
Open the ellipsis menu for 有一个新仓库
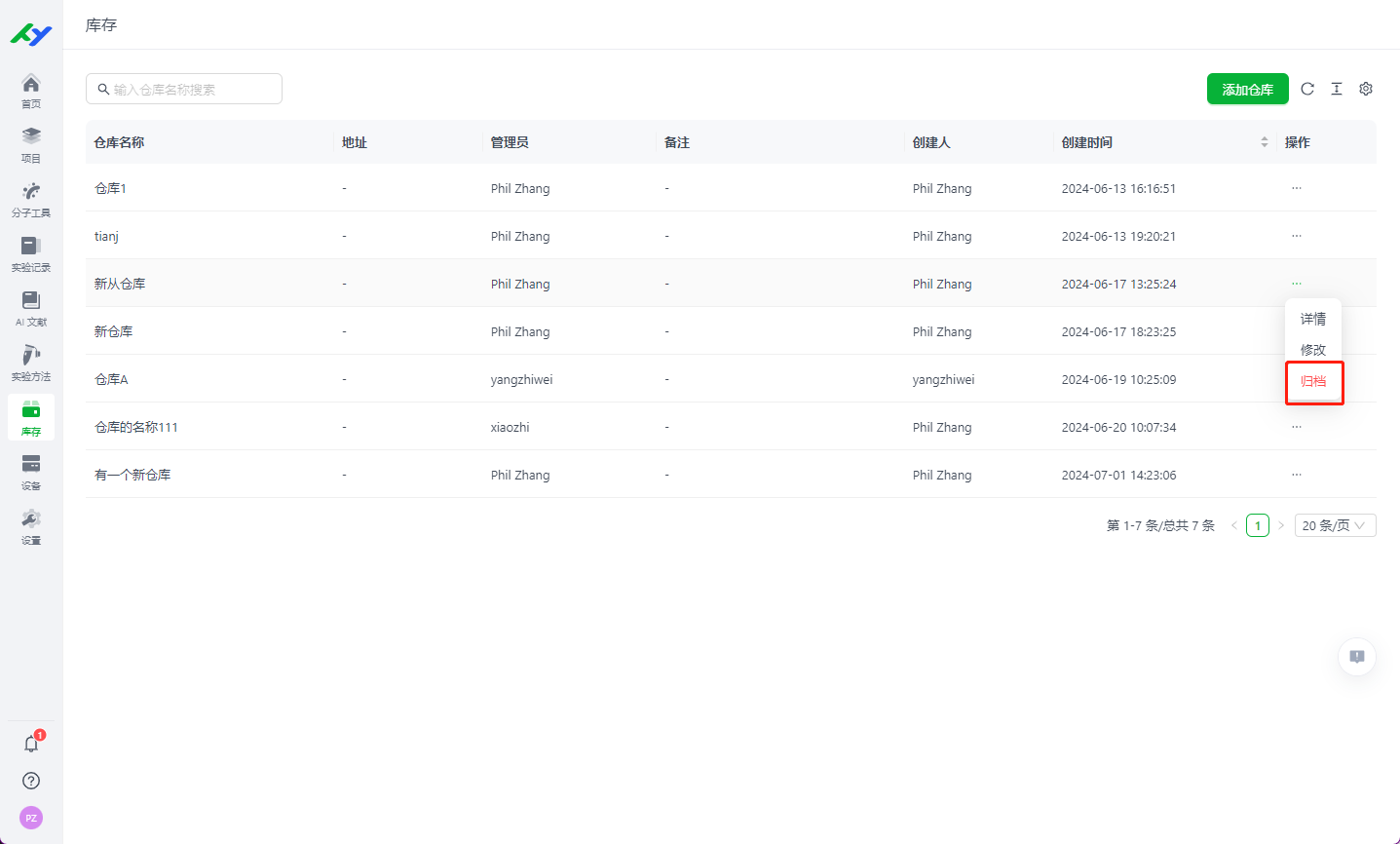1296,475
